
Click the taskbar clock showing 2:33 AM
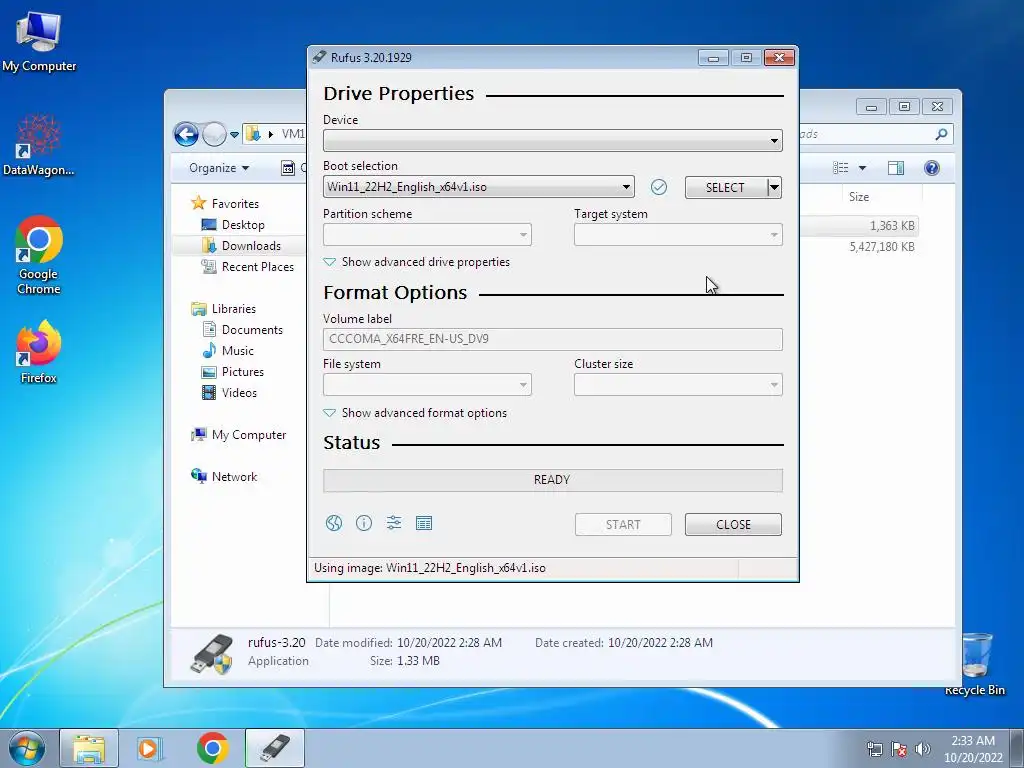(973, 749)
